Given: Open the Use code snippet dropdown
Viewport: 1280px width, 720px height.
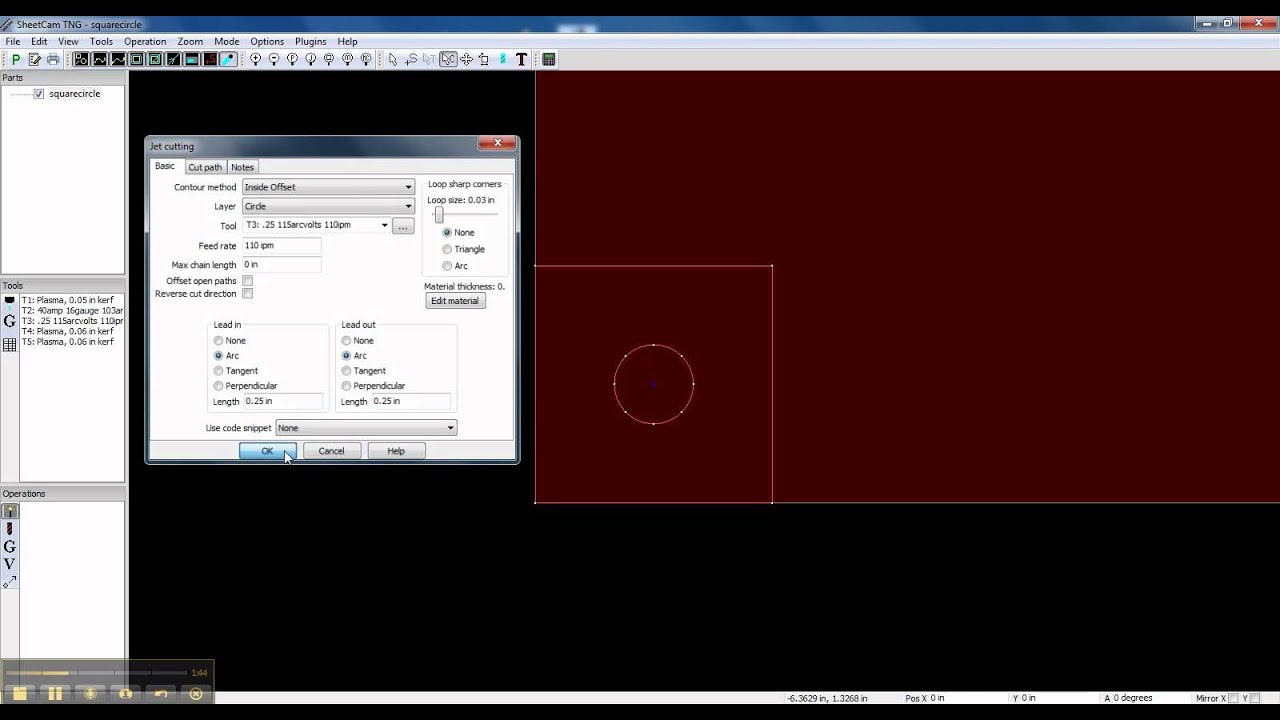Looking at the screenshot, I should coord(366,428).
